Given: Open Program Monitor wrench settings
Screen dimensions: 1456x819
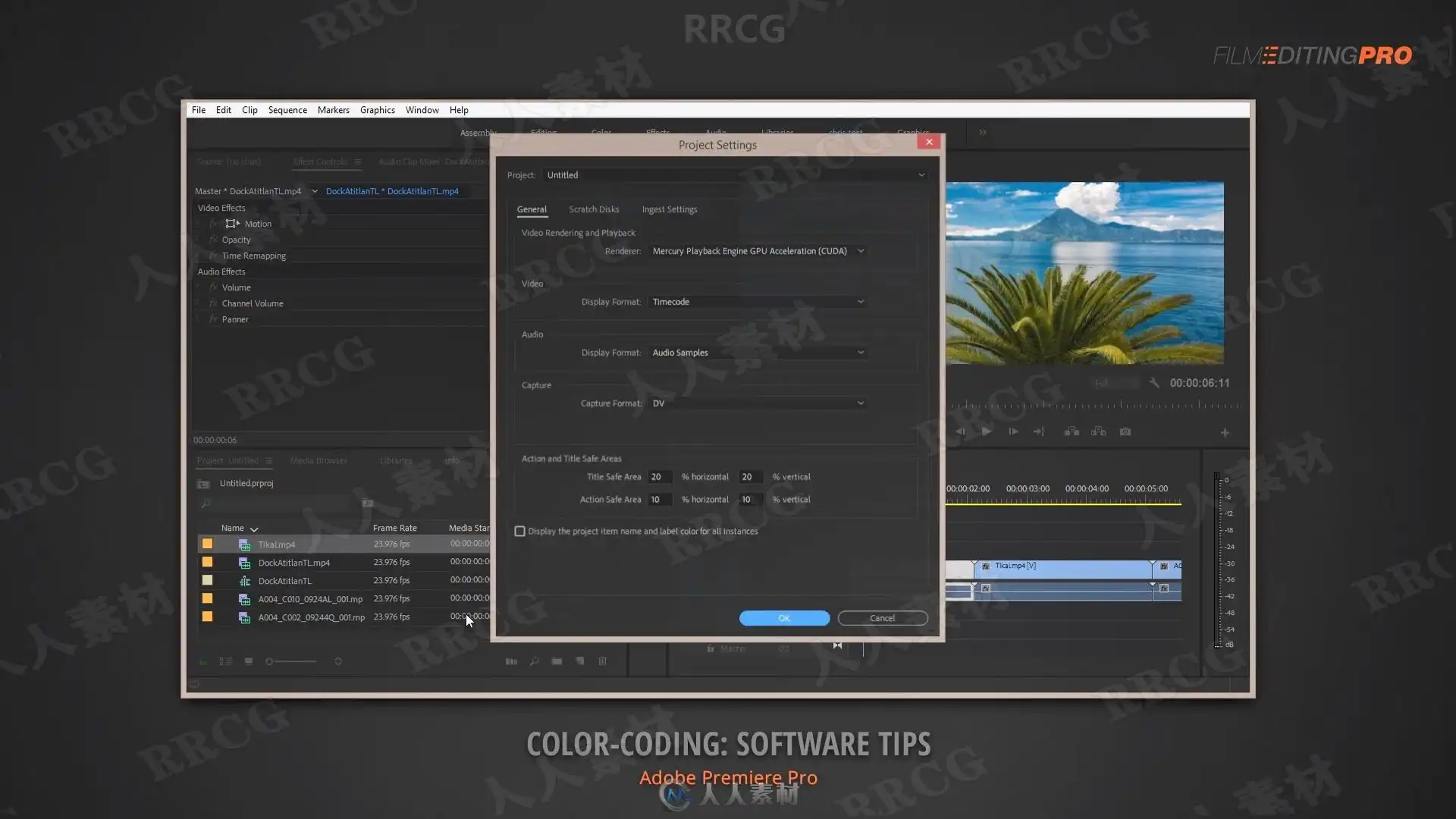Looking at the screenshot, I should tap(1154, 383).
